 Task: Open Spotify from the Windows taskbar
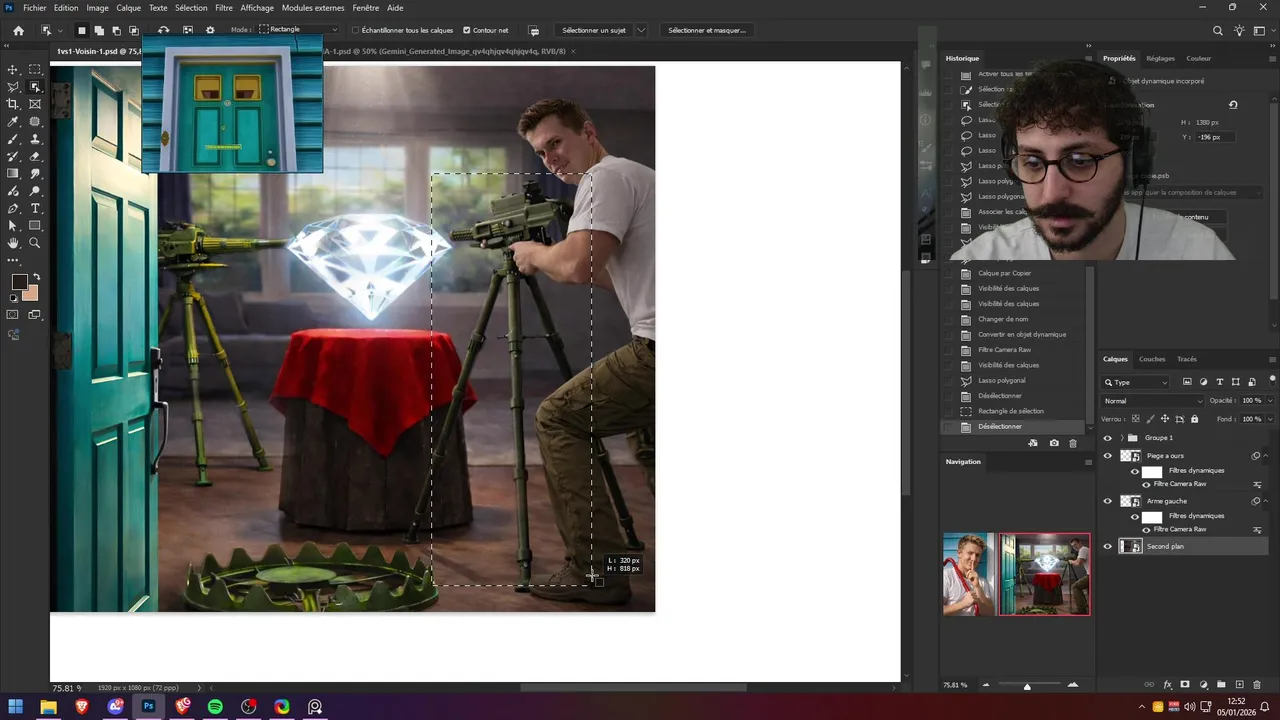click(x=215, y=707)
